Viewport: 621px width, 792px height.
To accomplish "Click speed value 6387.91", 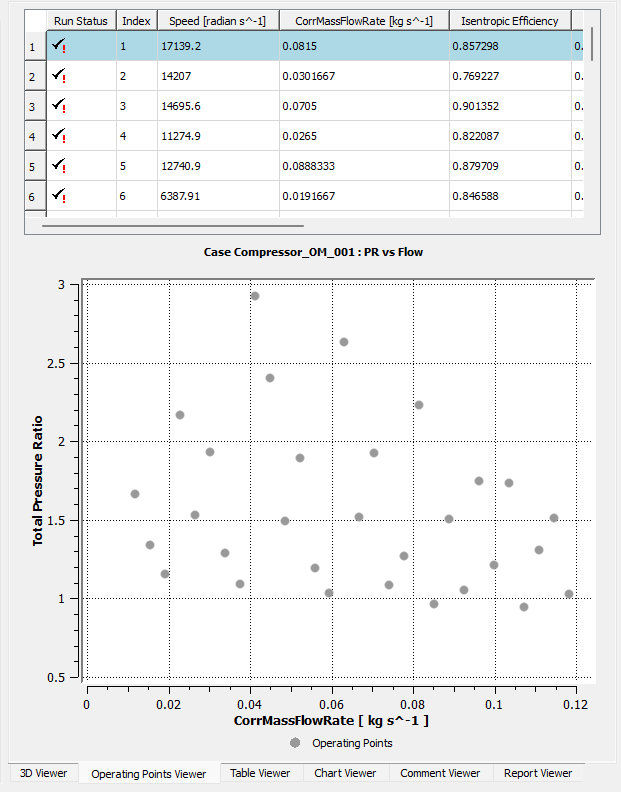I will click(218, 195).
